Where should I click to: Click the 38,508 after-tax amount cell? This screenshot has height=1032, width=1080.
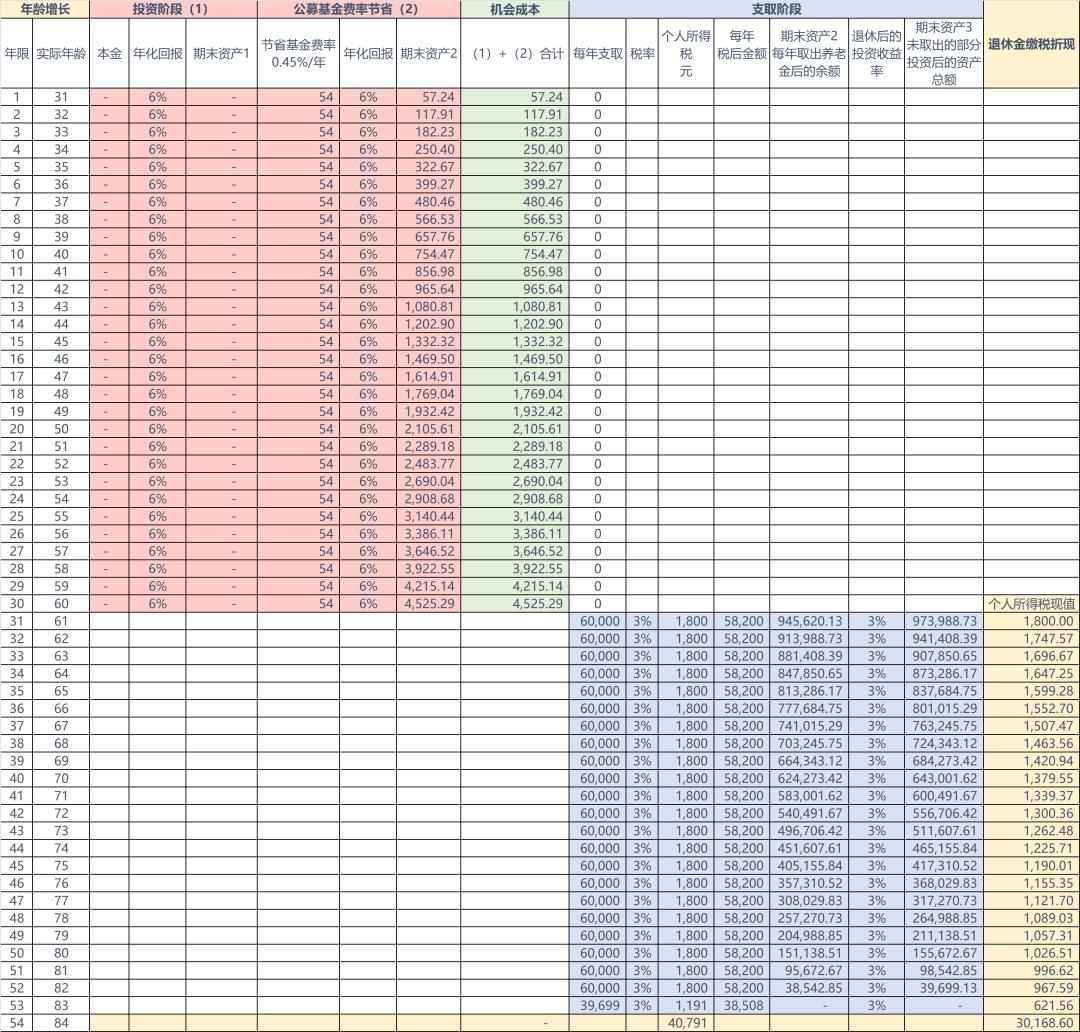pos(742,1006)
